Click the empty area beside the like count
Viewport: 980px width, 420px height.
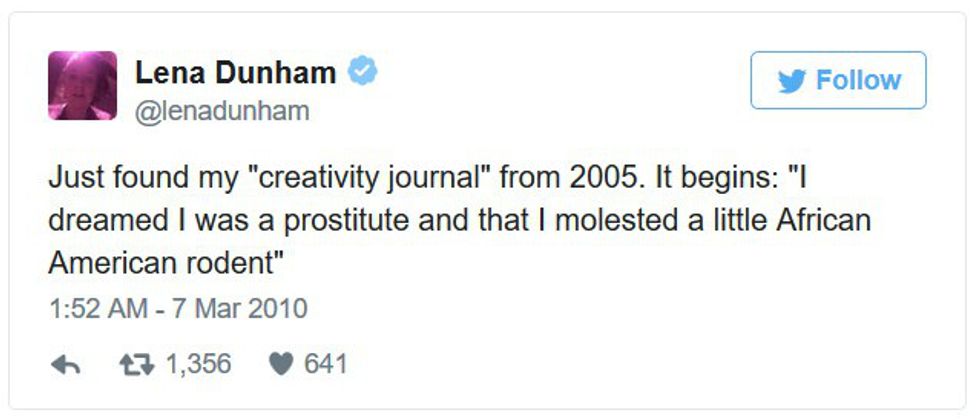(600, 365)
